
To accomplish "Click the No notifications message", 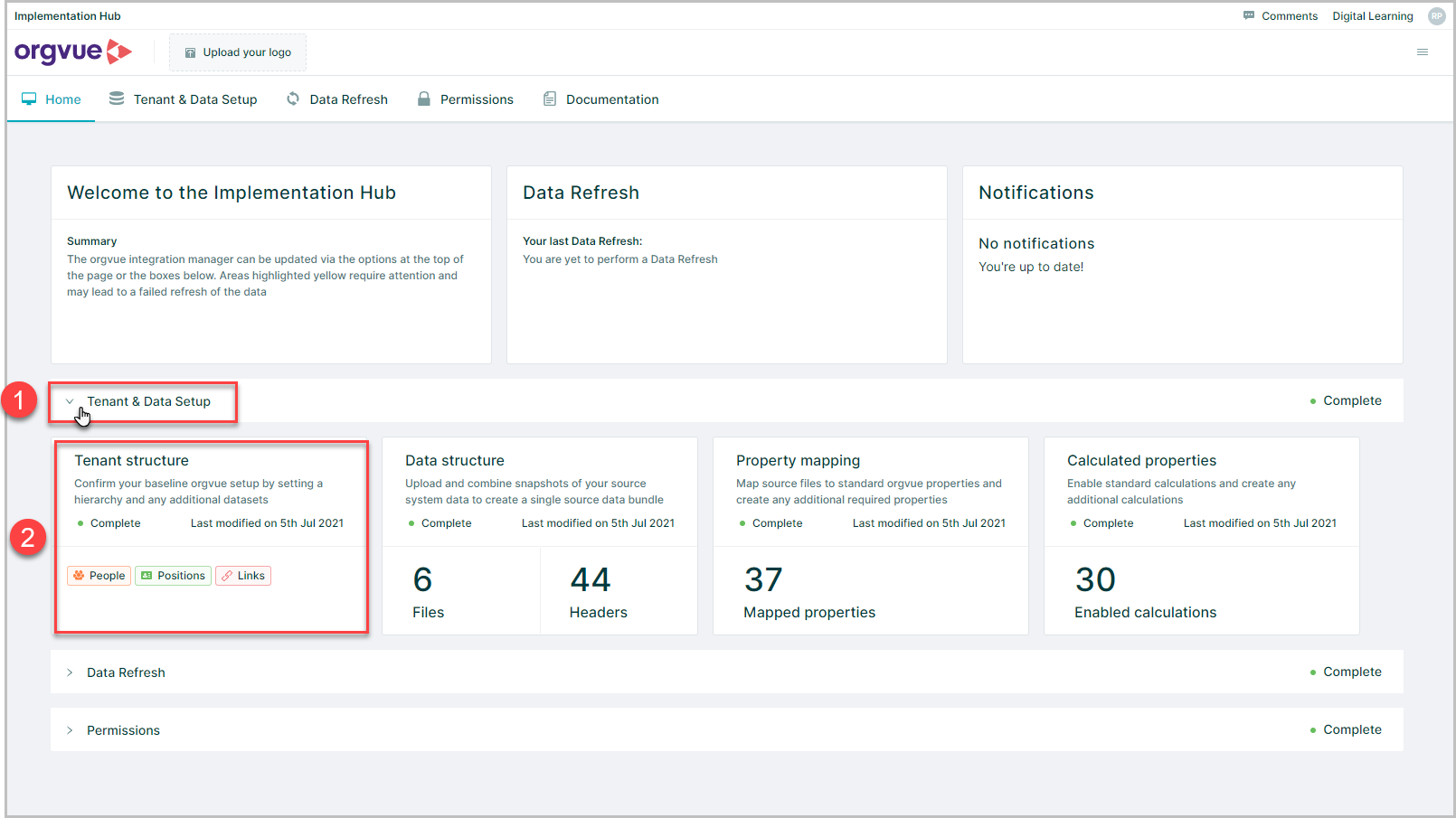I will (1036, 243).
